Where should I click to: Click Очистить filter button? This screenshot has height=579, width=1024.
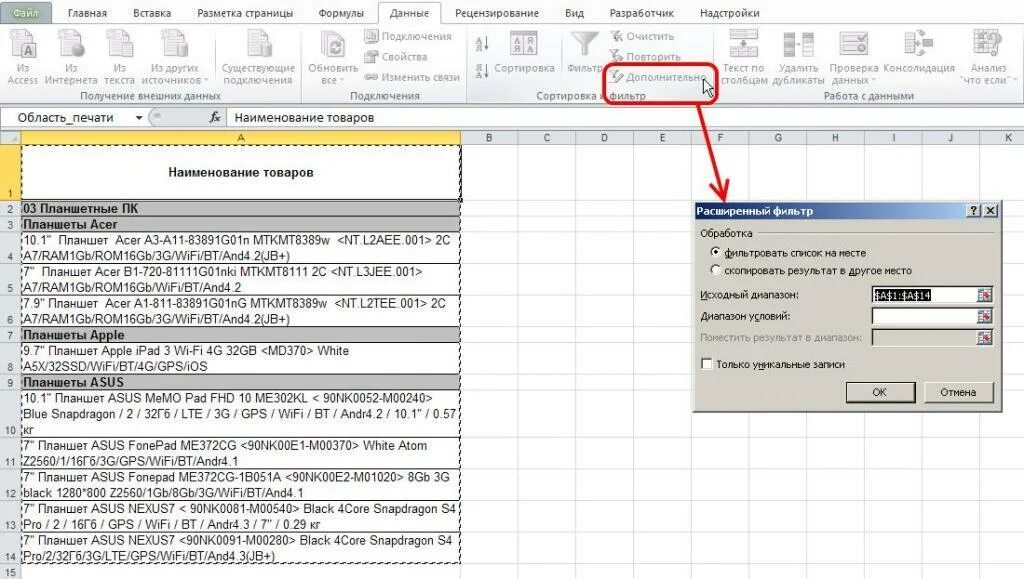(x=642, y=37)
